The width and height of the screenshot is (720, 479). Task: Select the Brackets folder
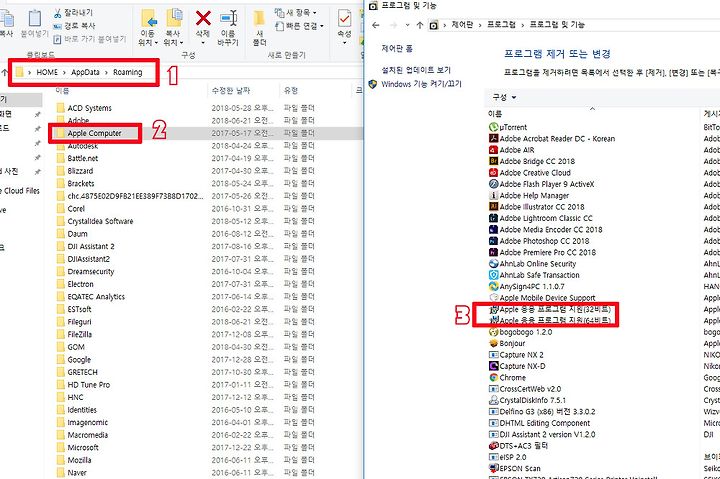(x=75, y=183)
